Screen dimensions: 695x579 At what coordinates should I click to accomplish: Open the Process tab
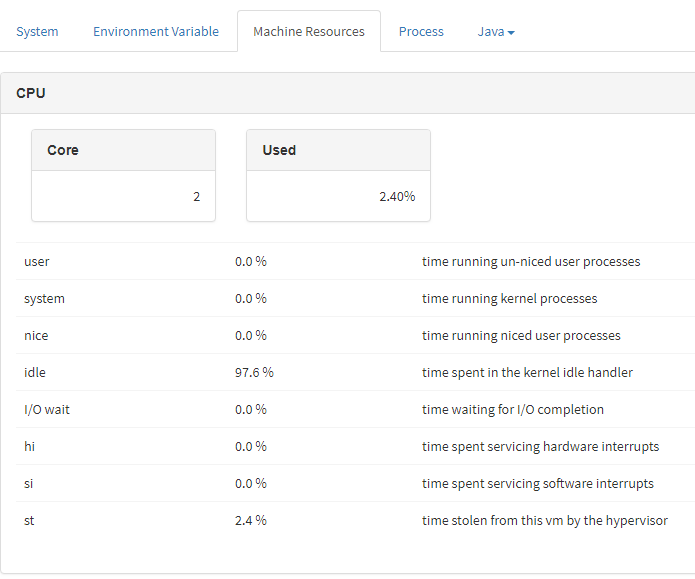tap(421, 31)
